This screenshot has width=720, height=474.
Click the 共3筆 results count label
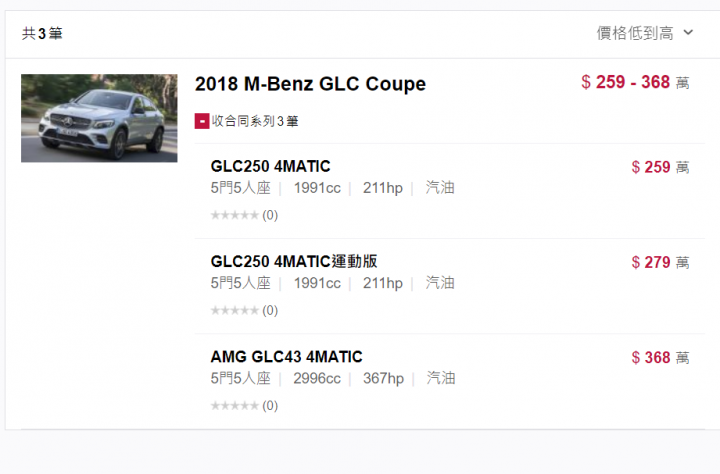pos(42,34)
